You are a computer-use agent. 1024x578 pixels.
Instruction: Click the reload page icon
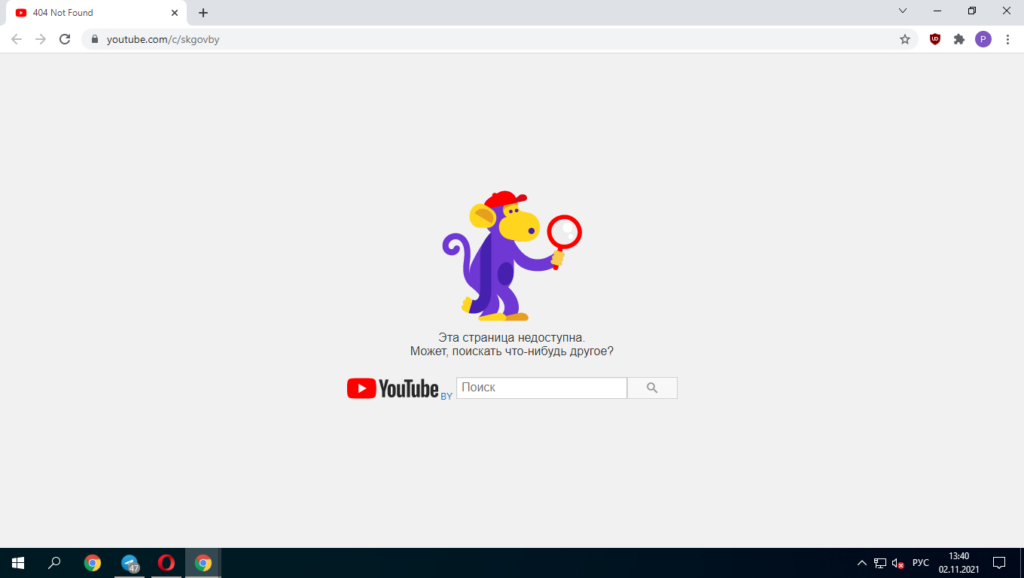(65, 39)
